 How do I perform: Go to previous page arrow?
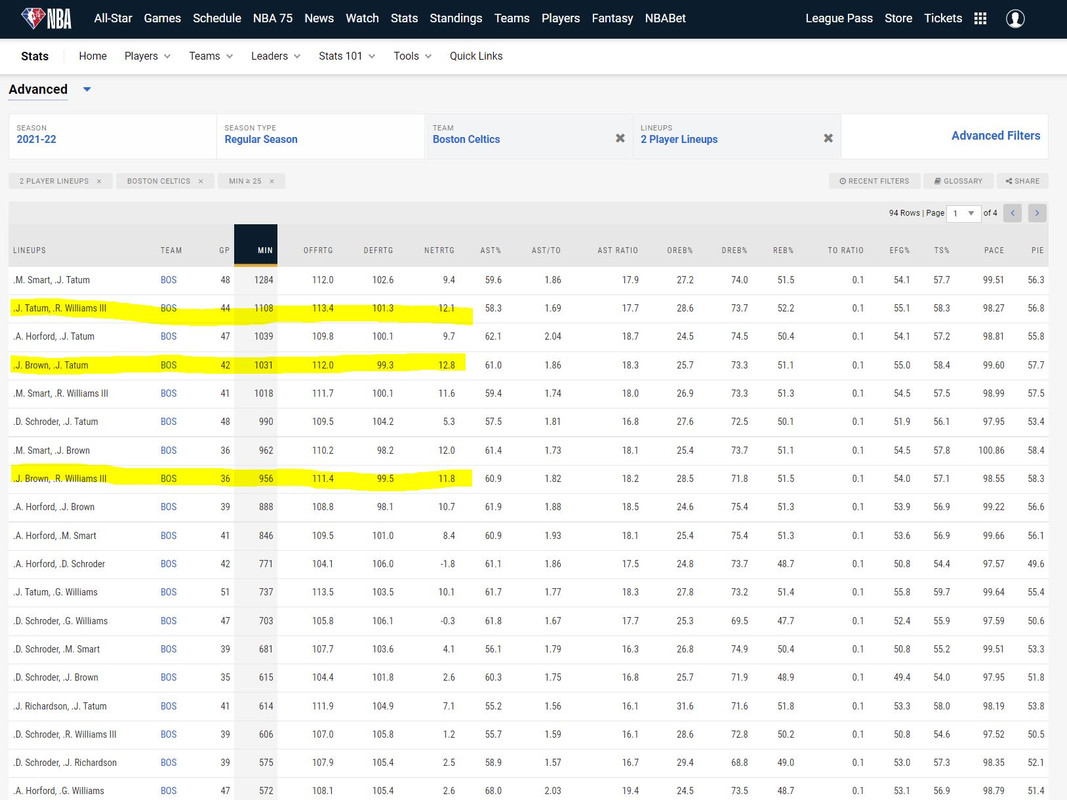point(1013,213)
